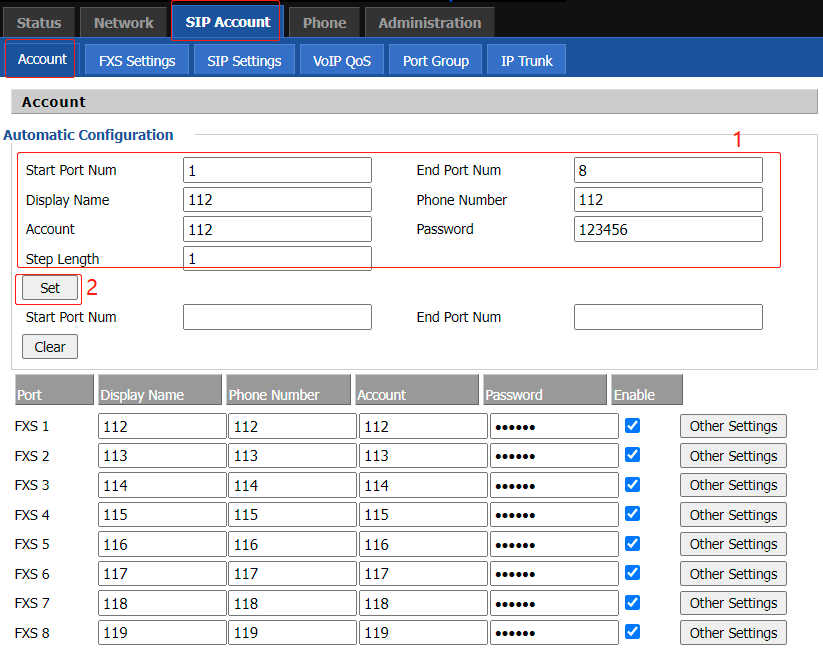
Task: Open Other Settings for FXS 2
Action: coord(733,456)
